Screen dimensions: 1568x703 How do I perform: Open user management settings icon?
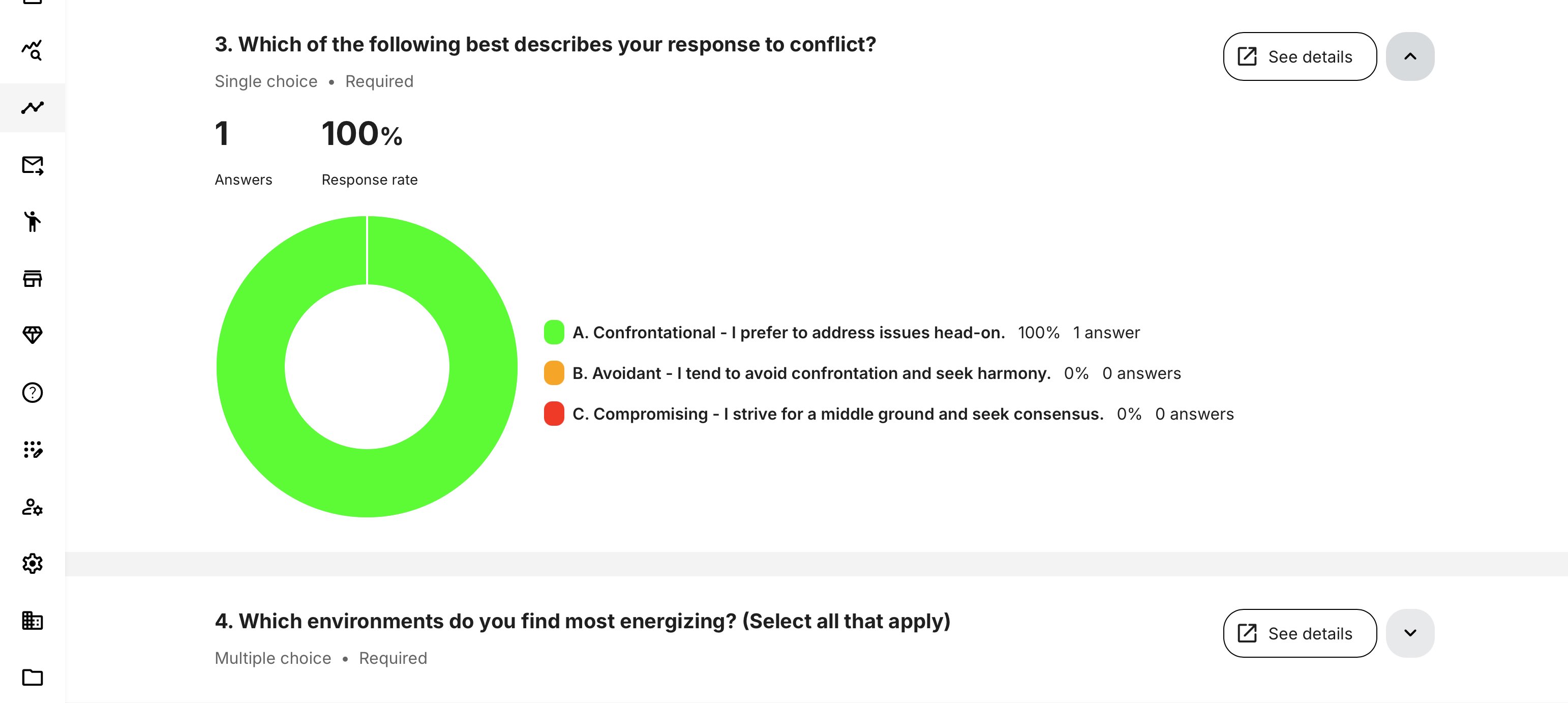(x=33, y=506)
